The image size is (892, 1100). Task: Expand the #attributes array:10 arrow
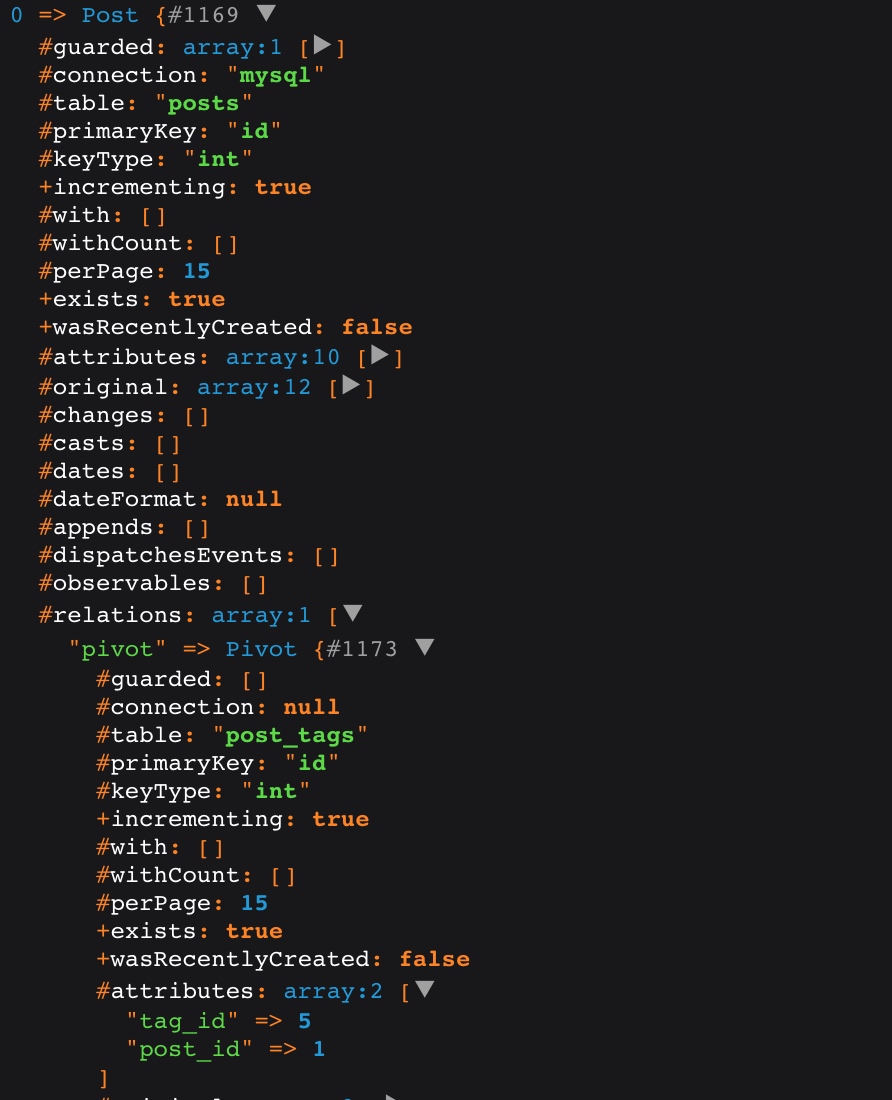tap(379, 355)
